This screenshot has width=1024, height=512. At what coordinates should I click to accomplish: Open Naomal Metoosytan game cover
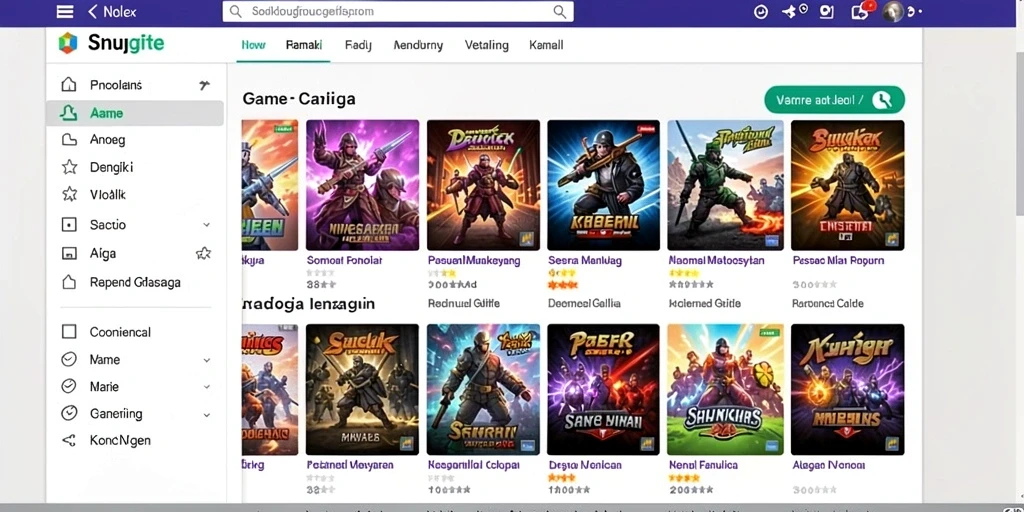(x=726, y=185)
